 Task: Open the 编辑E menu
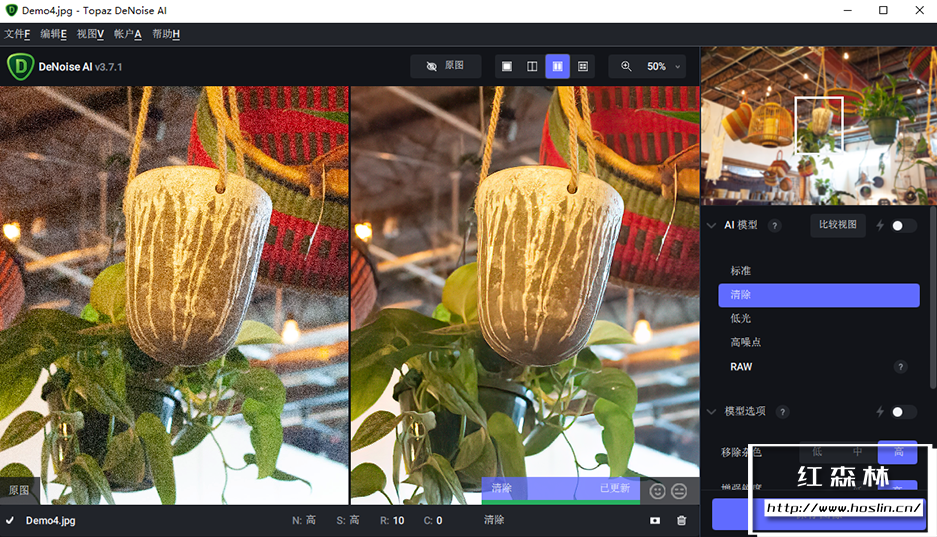click(53, 34)
